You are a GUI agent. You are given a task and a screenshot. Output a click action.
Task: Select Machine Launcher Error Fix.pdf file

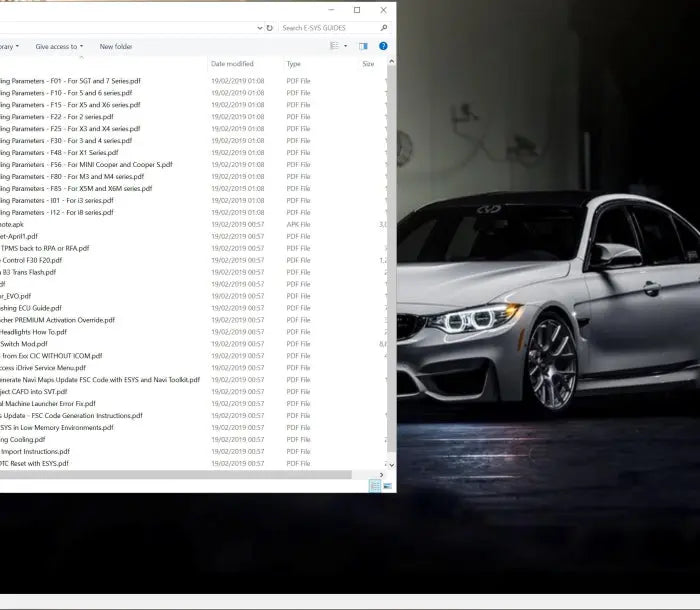[x=48, y=404]
